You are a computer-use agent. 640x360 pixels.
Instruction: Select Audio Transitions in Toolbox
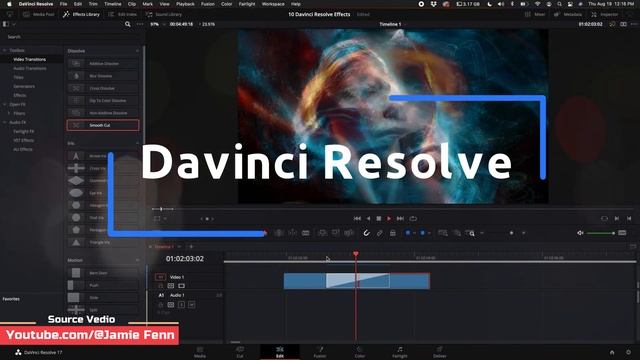[30, 69]
